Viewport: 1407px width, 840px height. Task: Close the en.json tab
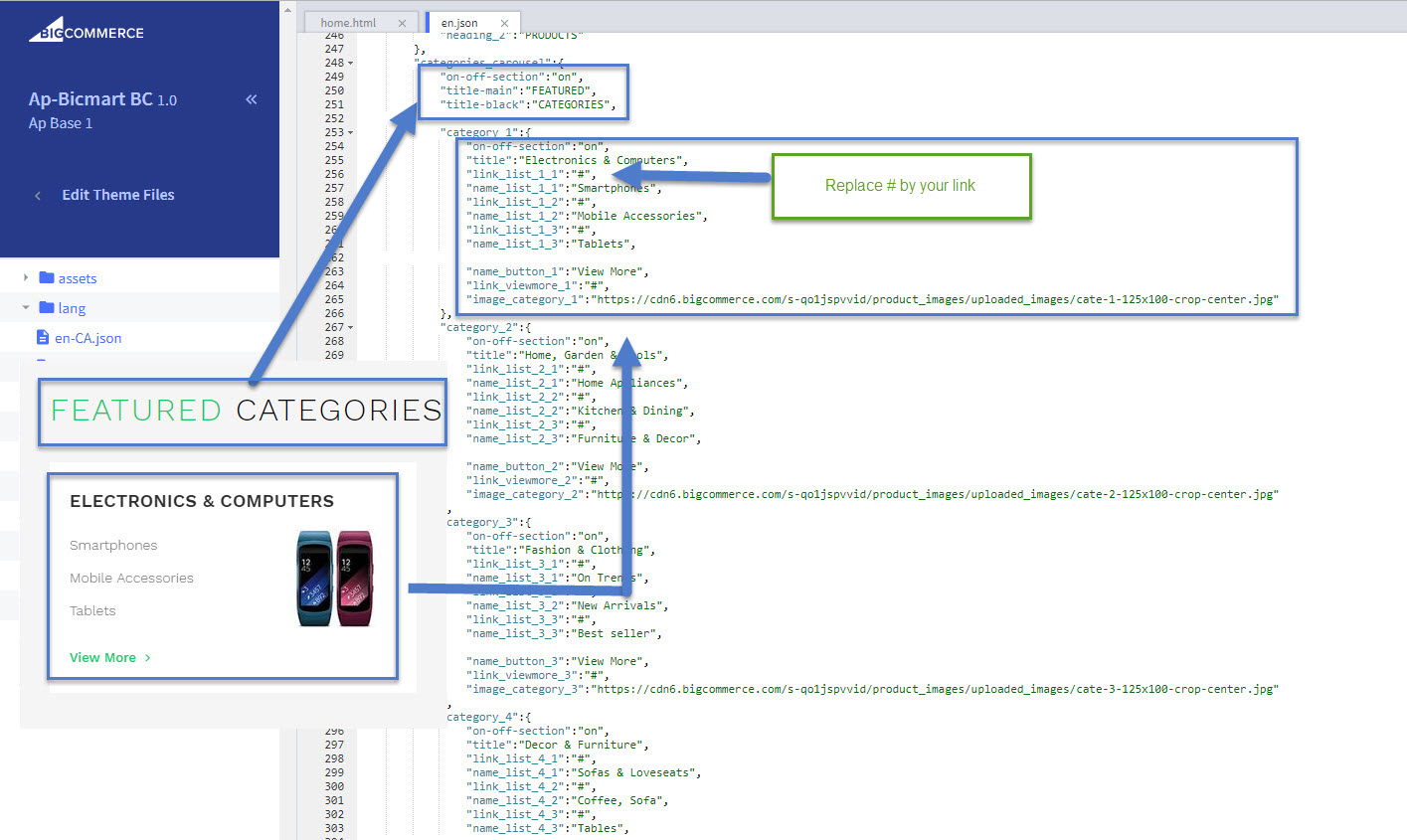tap(504, 23)
